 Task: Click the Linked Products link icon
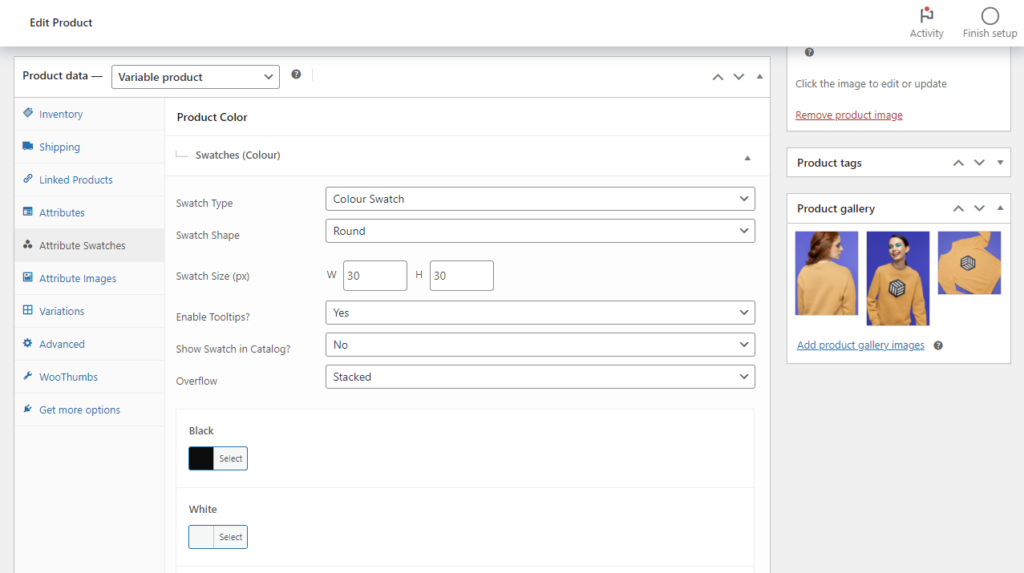(28, 180)
